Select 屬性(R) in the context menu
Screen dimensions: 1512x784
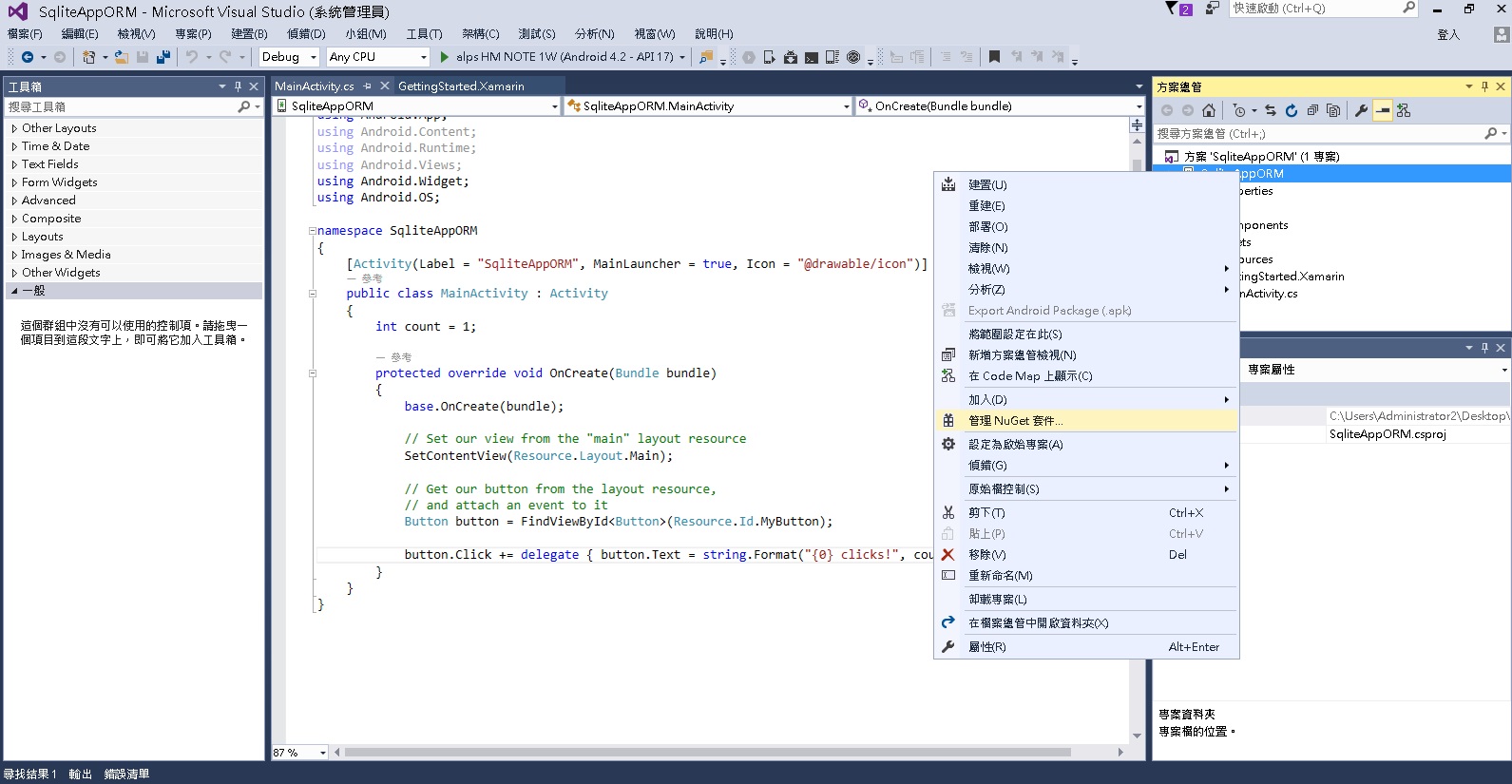(1086, 647)
